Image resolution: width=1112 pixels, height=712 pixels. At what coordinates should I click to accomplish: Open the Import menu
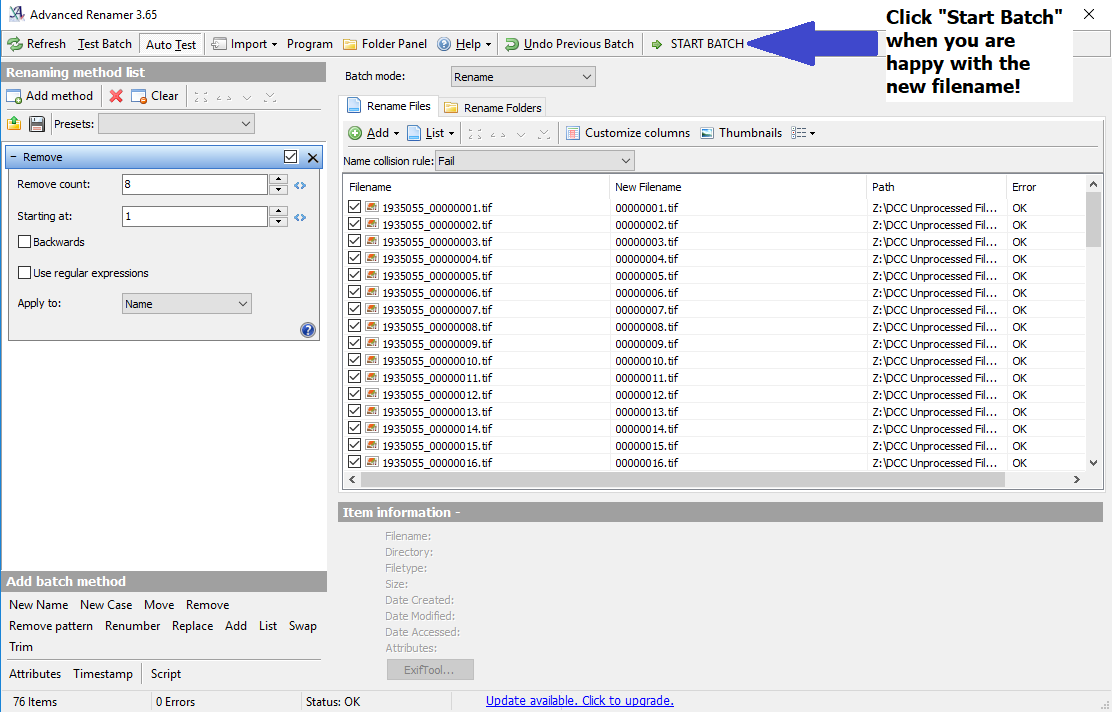[x=245, y=44]
